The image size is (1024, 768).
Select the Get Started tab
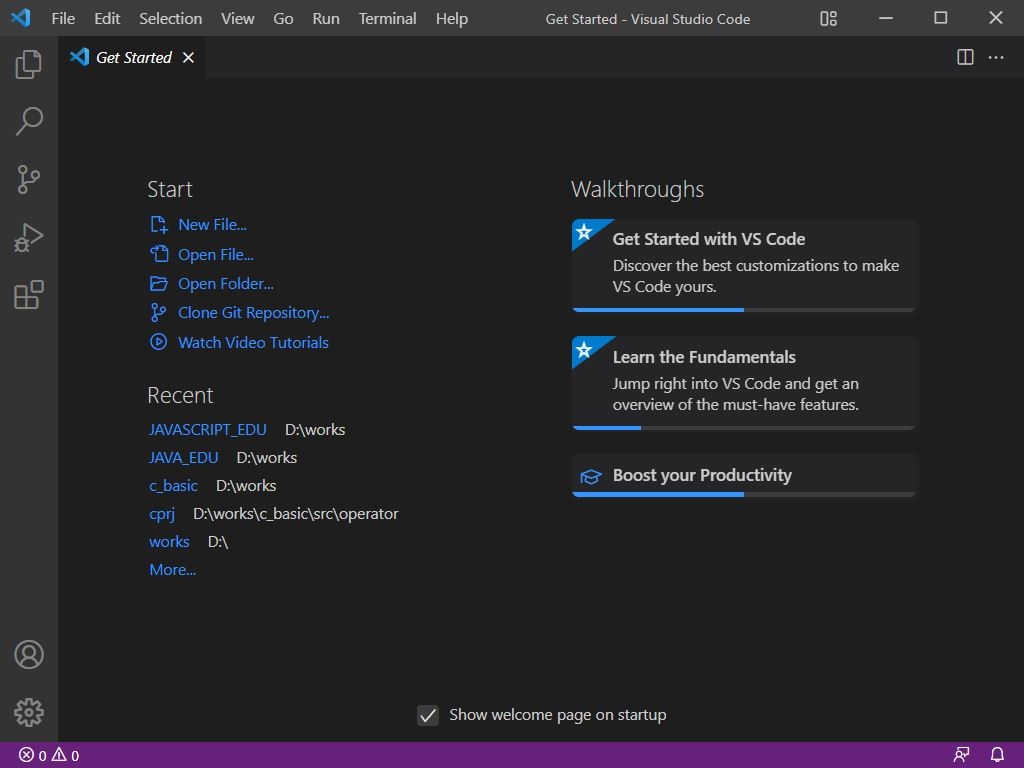[x=133, y=57]
